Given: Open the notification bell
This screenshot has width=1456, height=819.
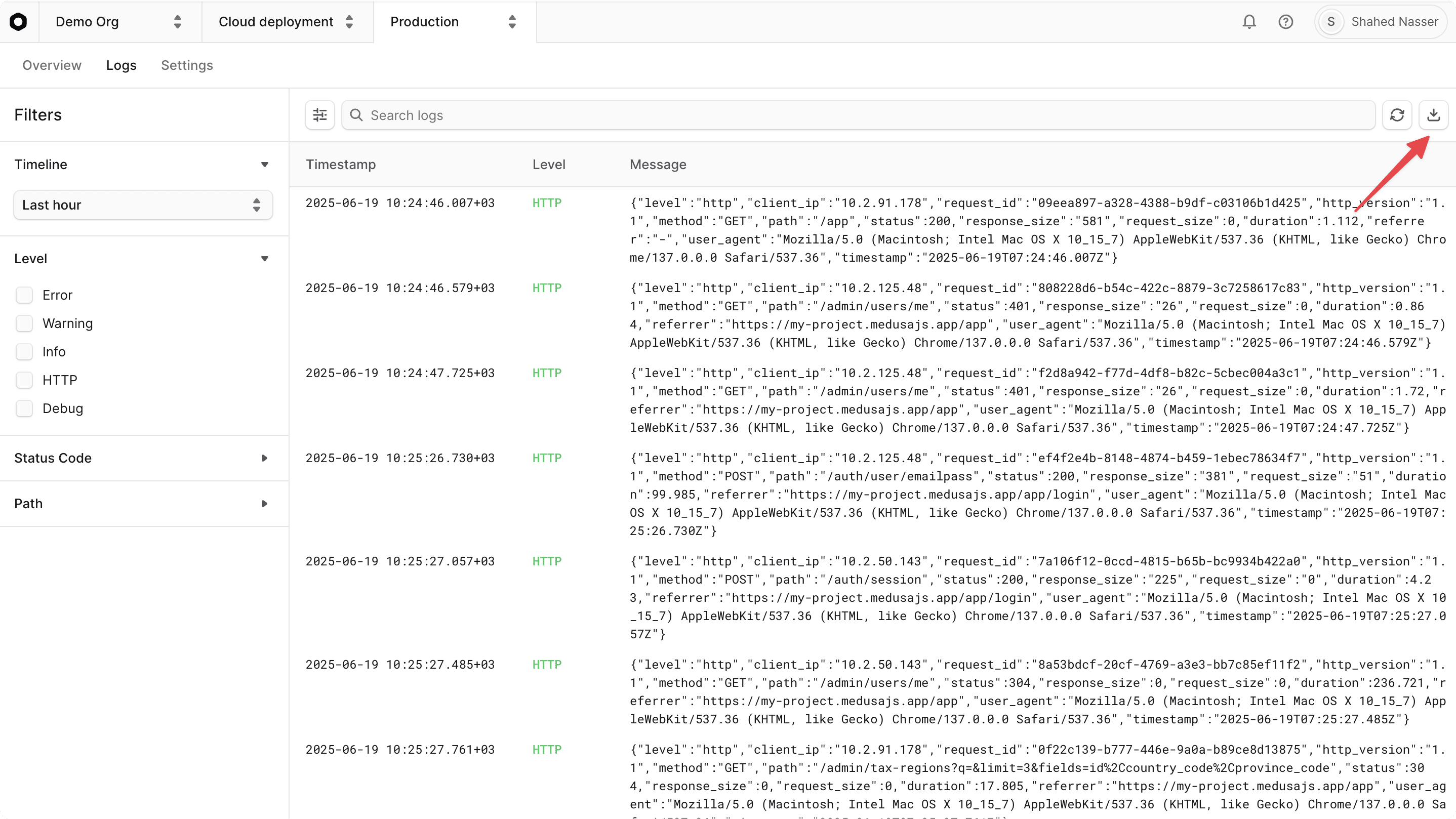Looking at the screenshot, I should click(x=1249, y=21).
